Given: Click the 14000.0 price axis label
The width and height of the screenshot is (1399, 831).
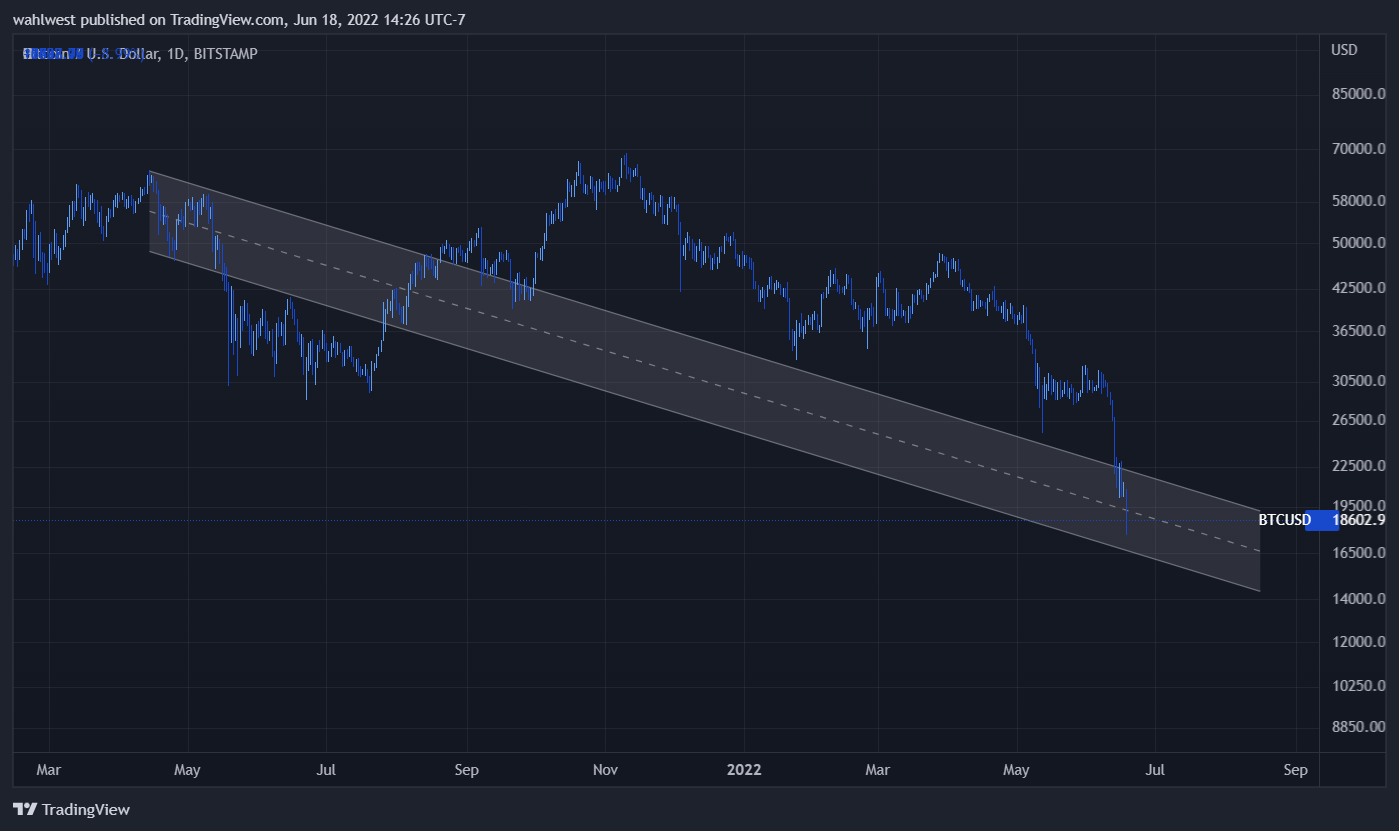Looking at the screenshot, I should (x=1360, y=599).
